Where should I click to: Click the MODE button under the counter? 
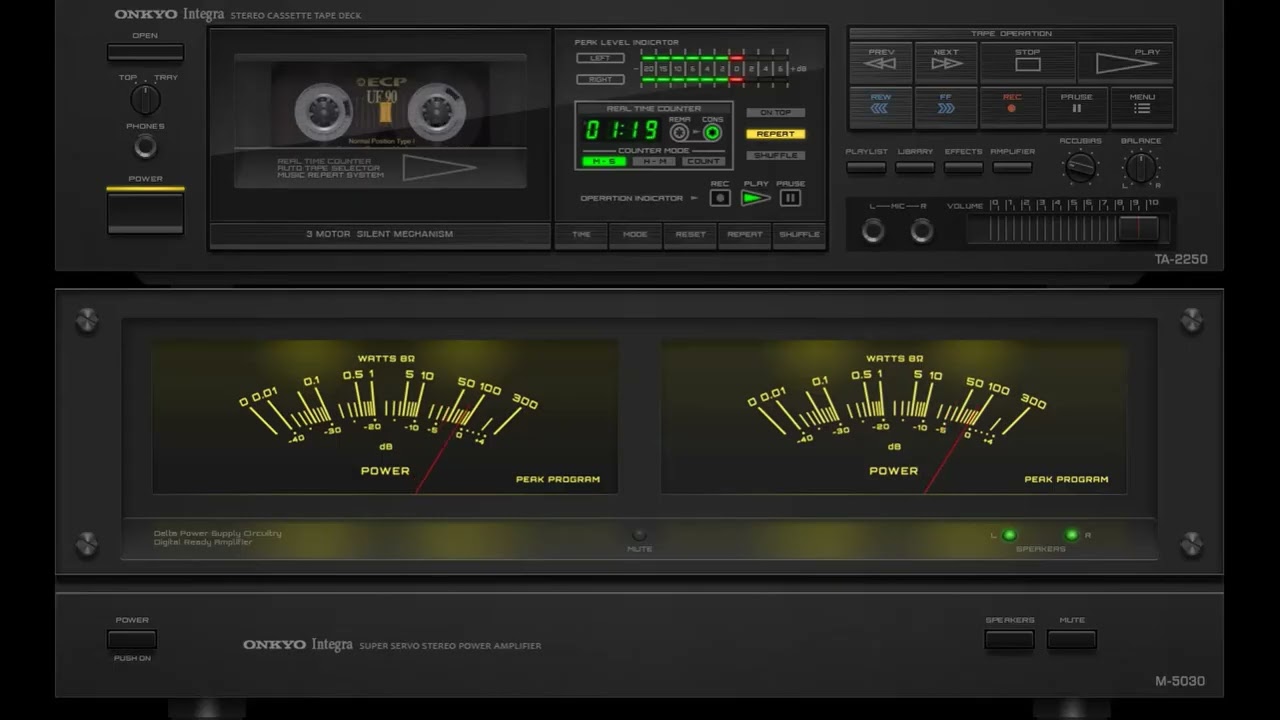tap(635, 235)
